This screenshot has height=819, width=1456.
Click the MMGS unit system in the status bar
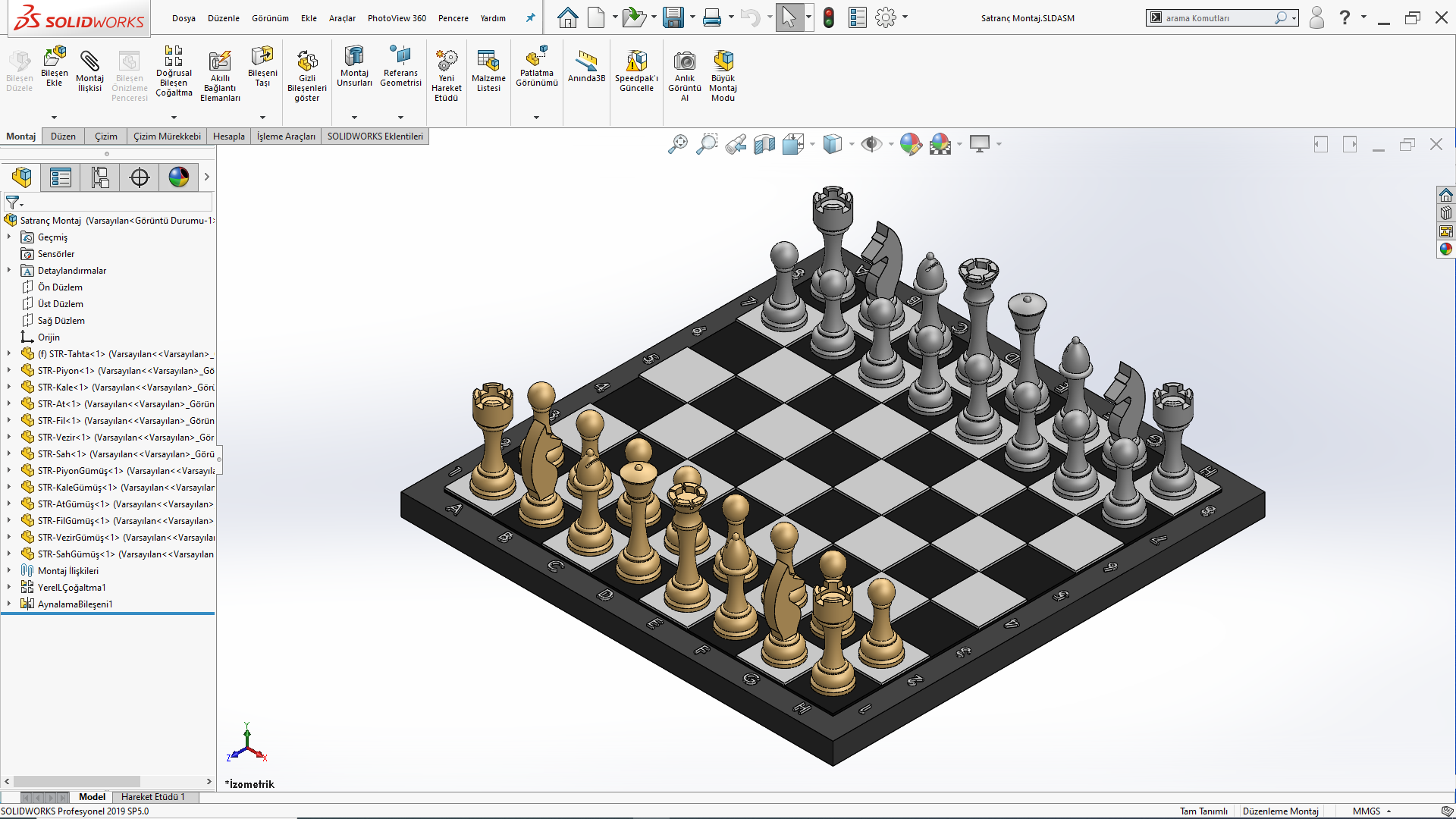pyautogui.click(x=1367, y=811)
